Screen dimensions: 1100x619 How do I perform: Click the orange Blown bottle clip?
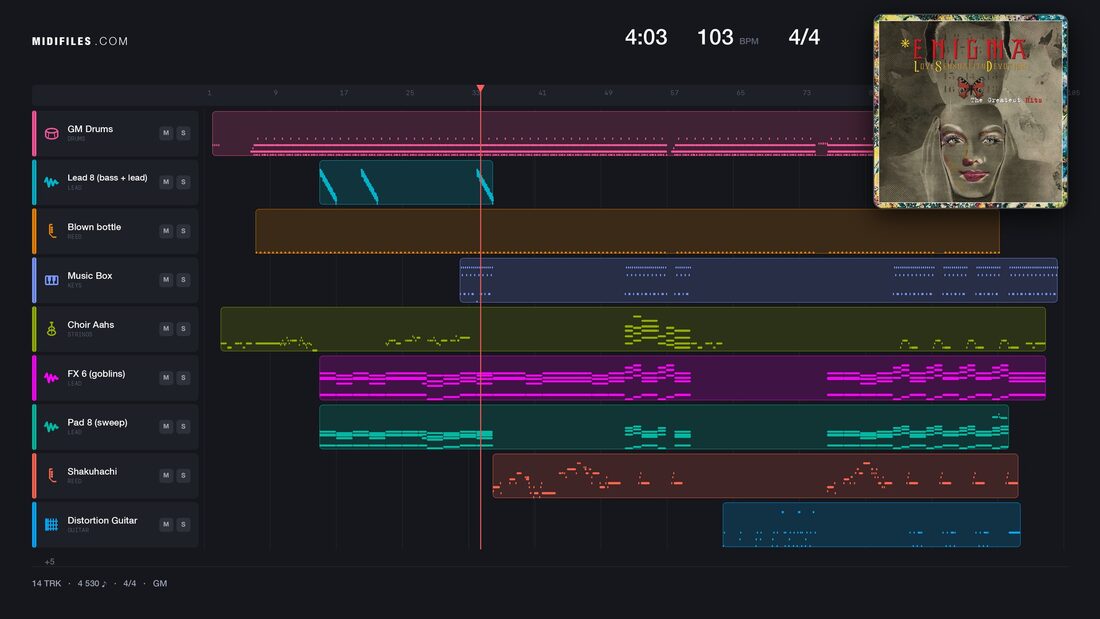(x=627, y=231)
